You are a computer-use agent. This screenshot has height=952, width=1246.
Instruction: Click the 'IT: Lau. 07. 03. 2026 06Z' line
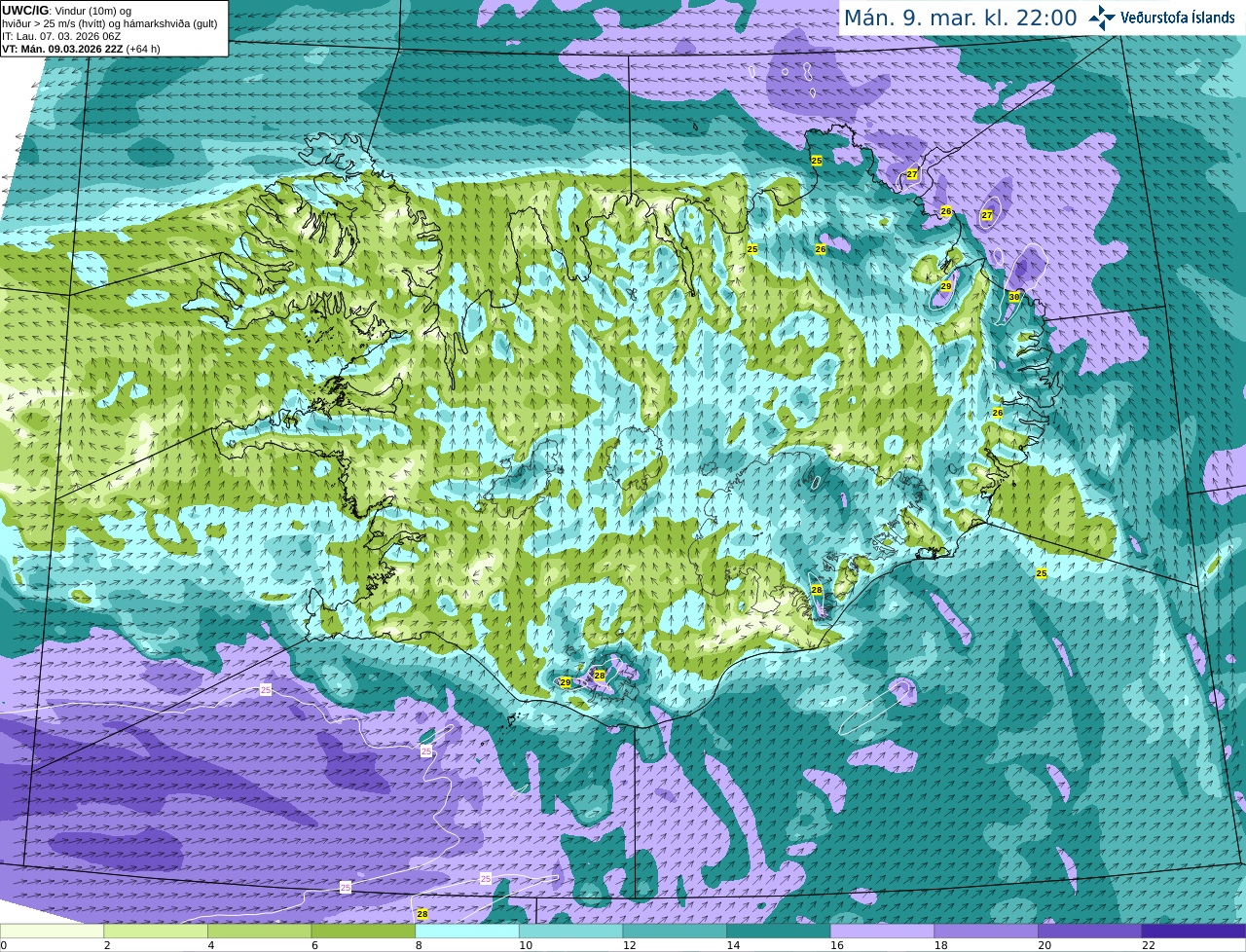tap(61, 36)
